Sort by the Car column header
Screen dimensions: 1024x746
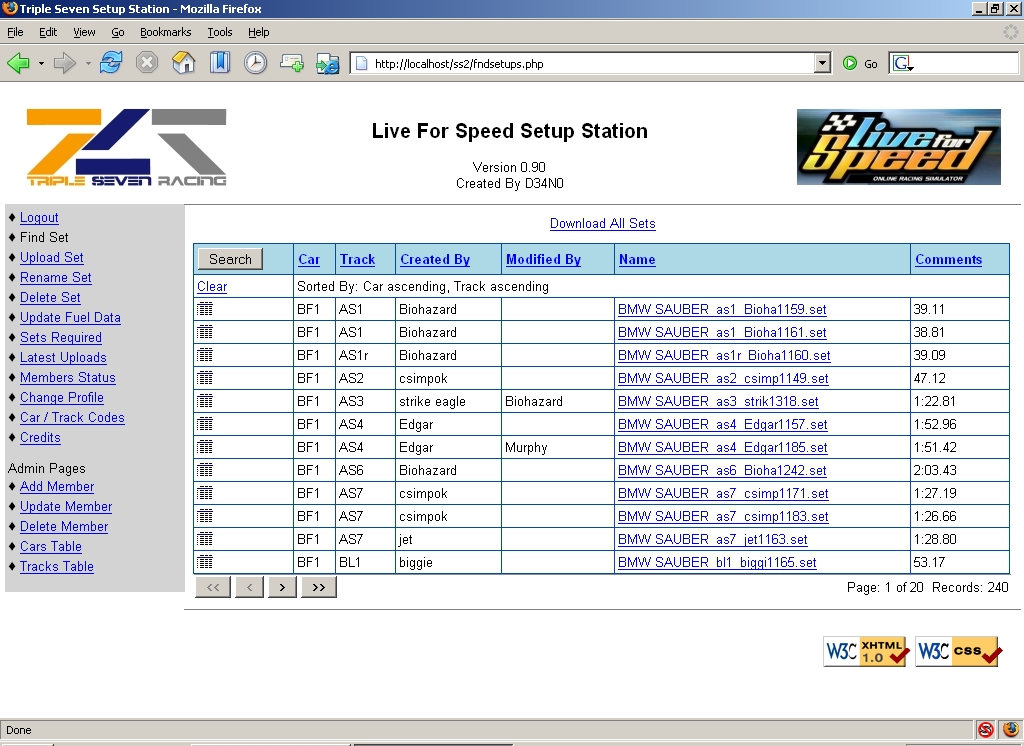tap(309, 259)
